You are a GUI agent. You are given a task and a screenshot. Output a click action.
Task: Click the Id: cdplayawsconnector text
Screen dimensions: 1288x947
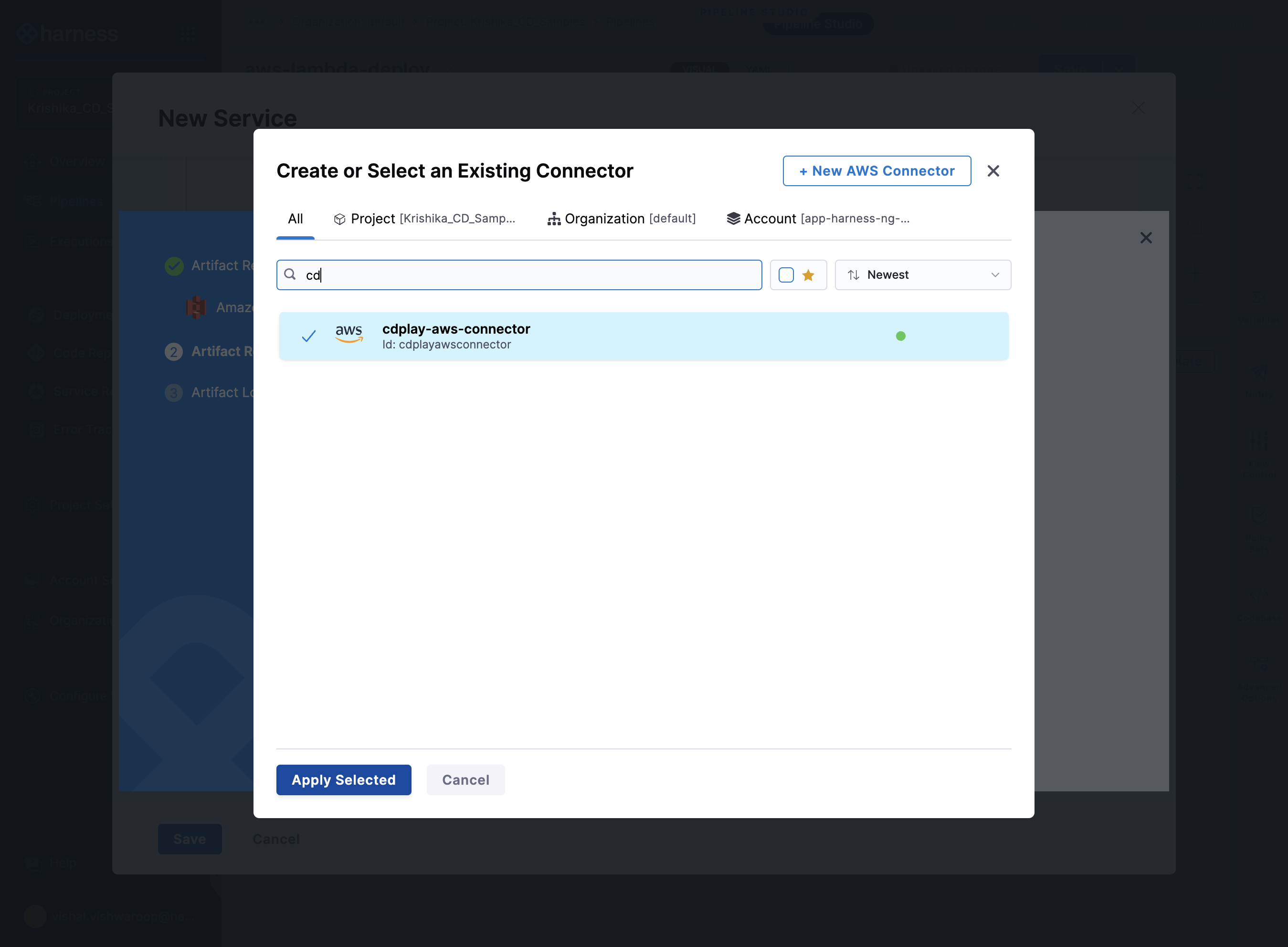click(x=446, y=345)
